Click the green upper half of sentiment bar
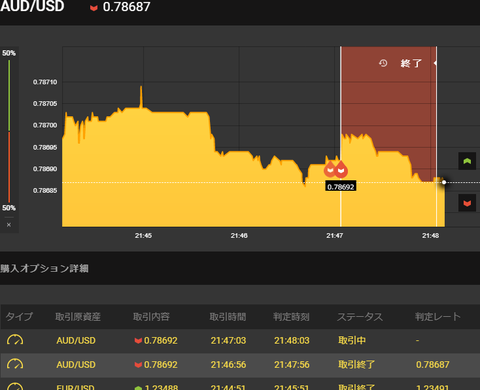480x390 pixels. pos(9,95)
